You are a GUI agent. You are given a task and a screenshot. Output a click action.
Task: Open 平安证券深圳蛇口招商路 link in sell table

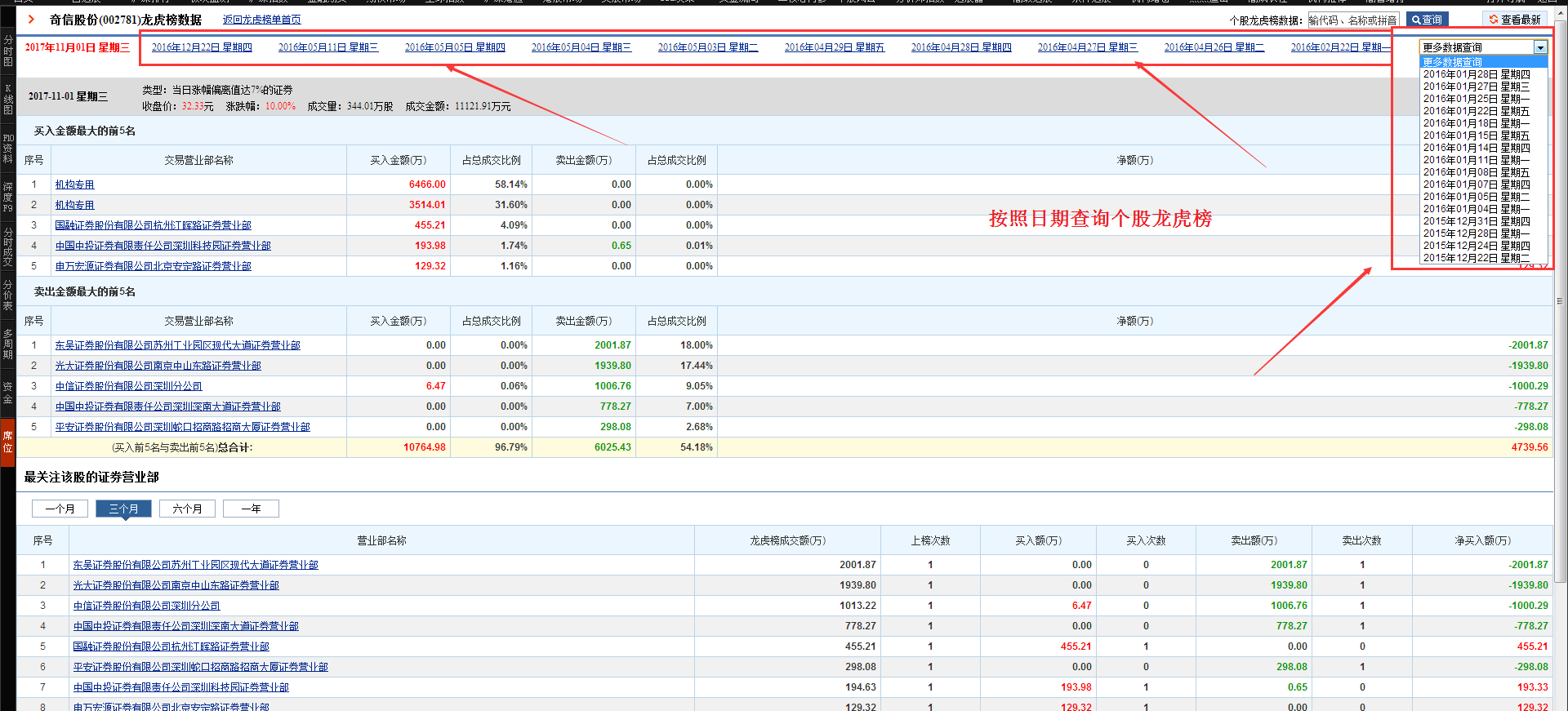click(182, 427)
